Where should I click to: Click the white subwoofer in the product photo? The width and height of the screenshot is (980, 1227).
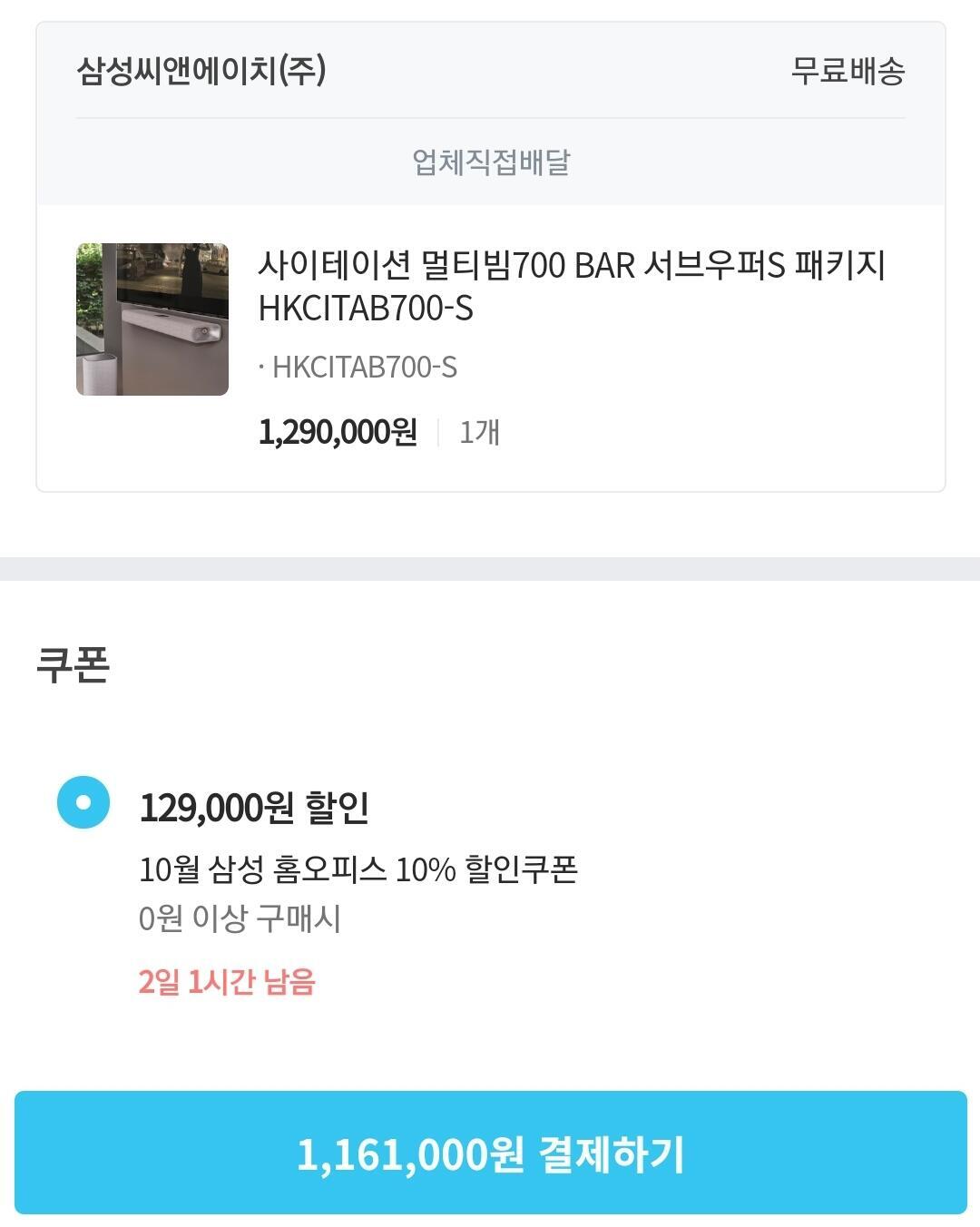point(100,374)
